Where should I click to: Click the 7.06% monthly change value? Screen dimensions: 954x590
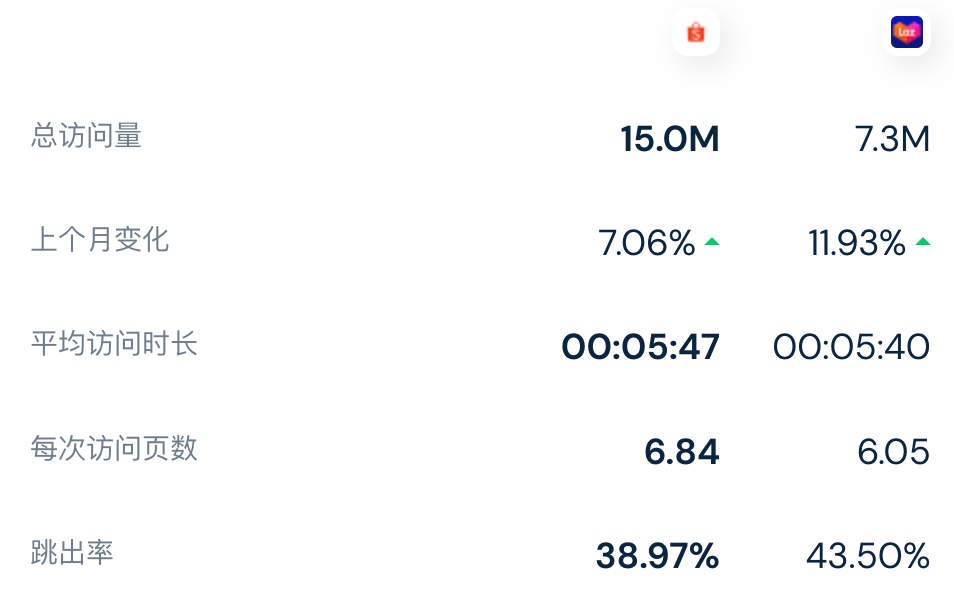[x=647, y=243]
